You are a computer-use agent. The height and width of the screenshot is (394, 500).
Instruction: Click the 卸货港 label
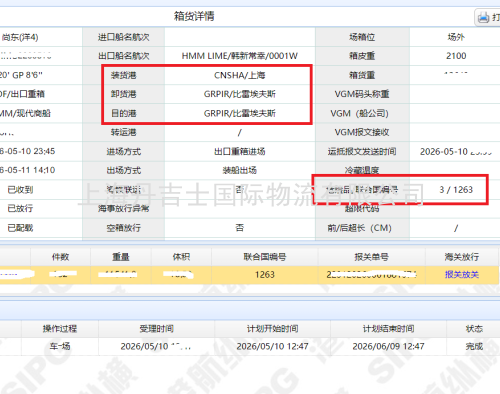[x=124, y=94]
